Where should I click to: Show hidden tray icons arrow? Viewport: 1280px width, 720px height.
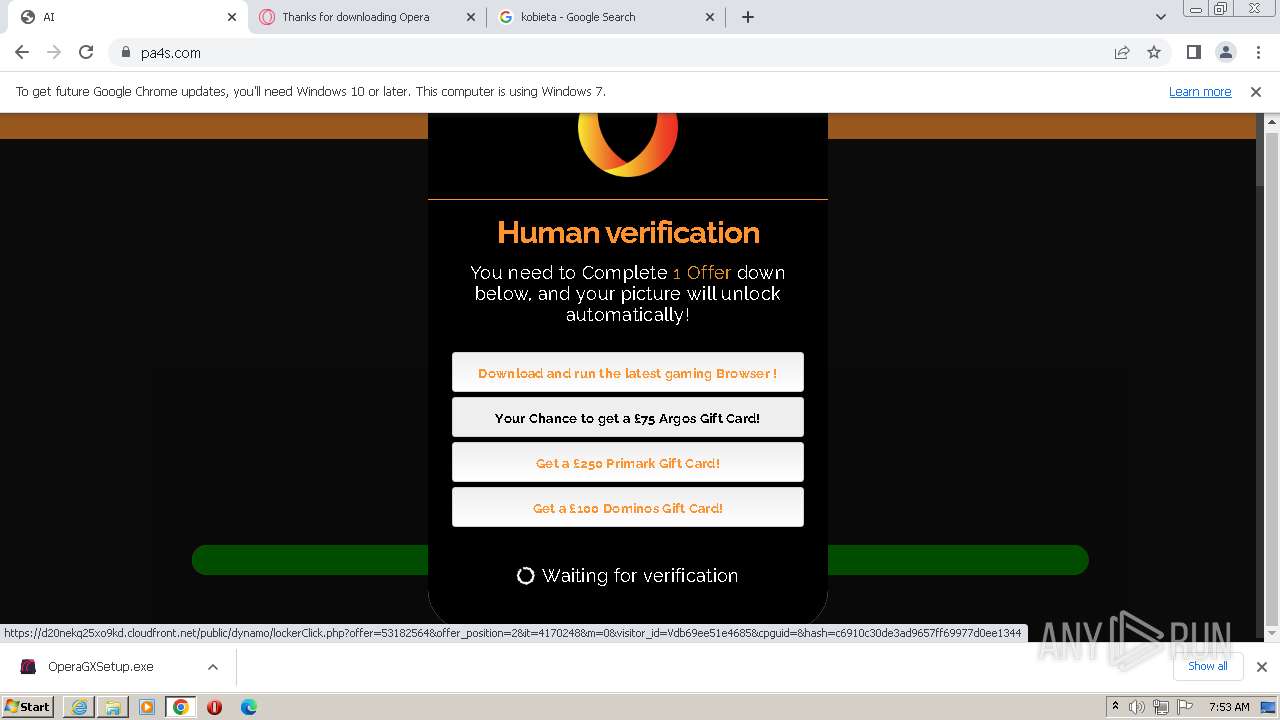click(x=1115, y=706)
